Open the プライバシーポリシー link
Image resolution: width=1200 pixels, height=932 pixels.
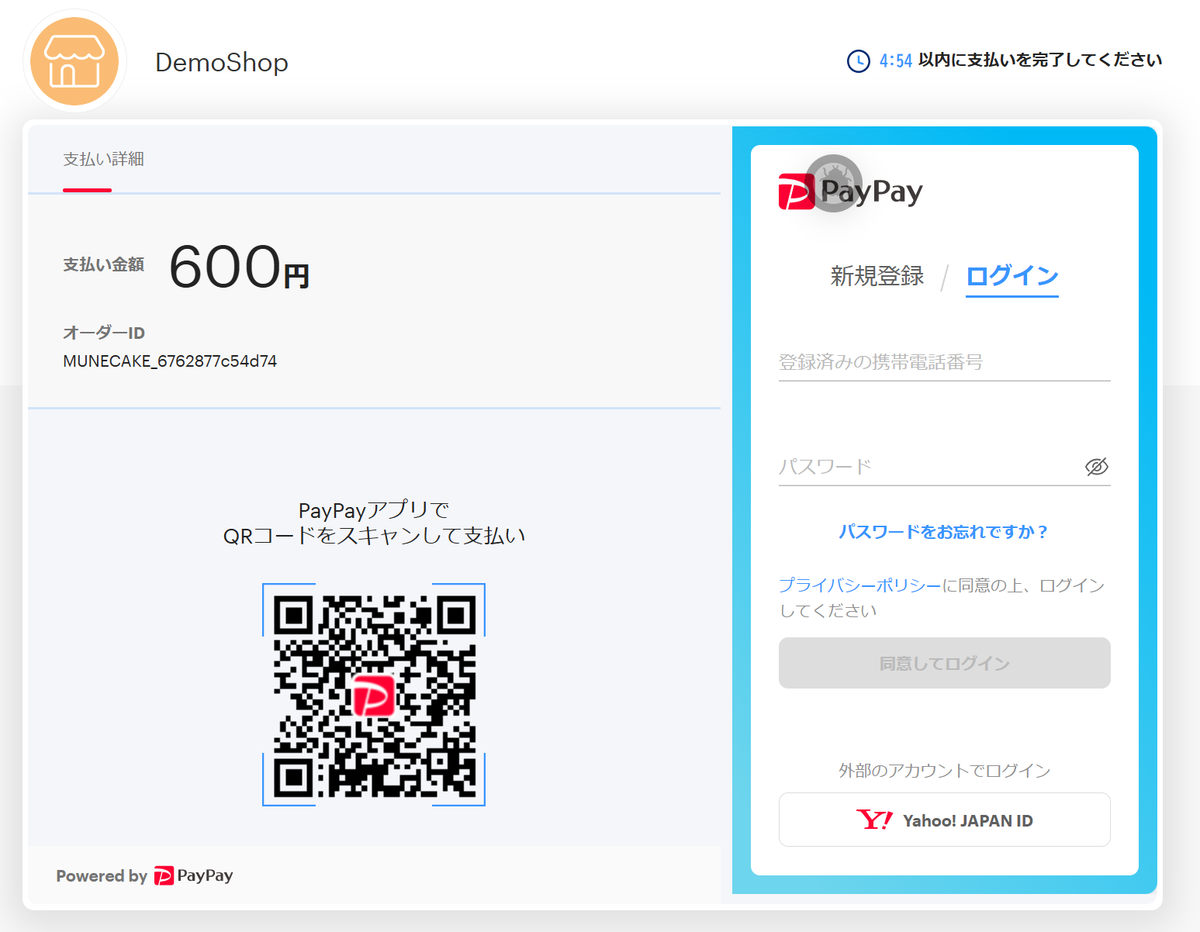tap(859, 585)
